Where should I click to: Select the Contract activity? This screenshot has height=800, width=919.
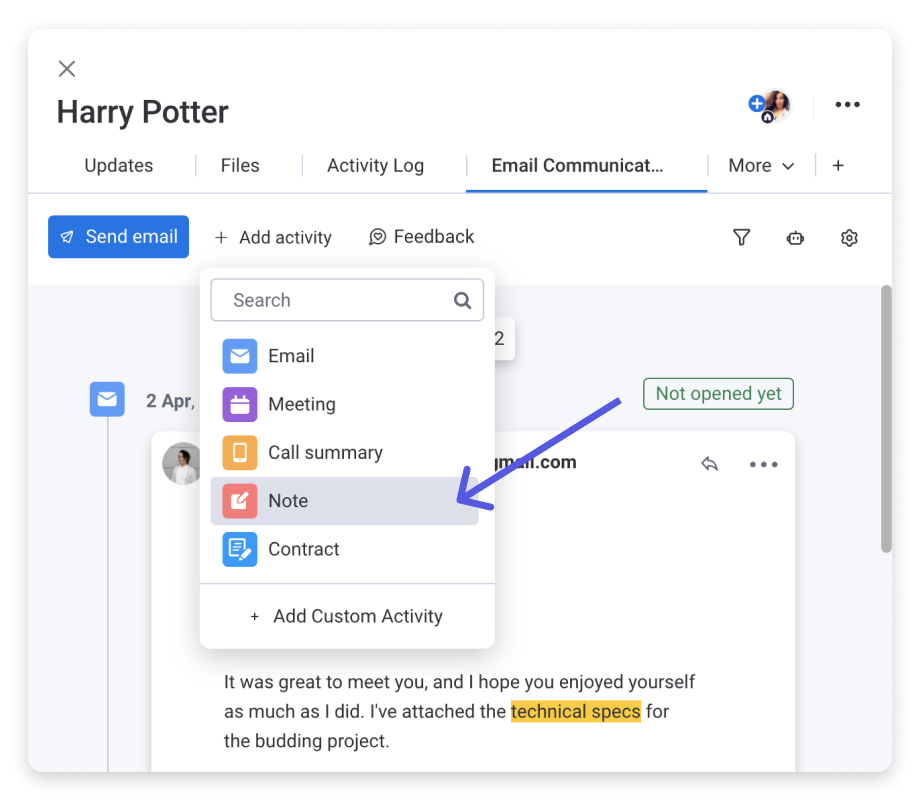tap(345, 549)
